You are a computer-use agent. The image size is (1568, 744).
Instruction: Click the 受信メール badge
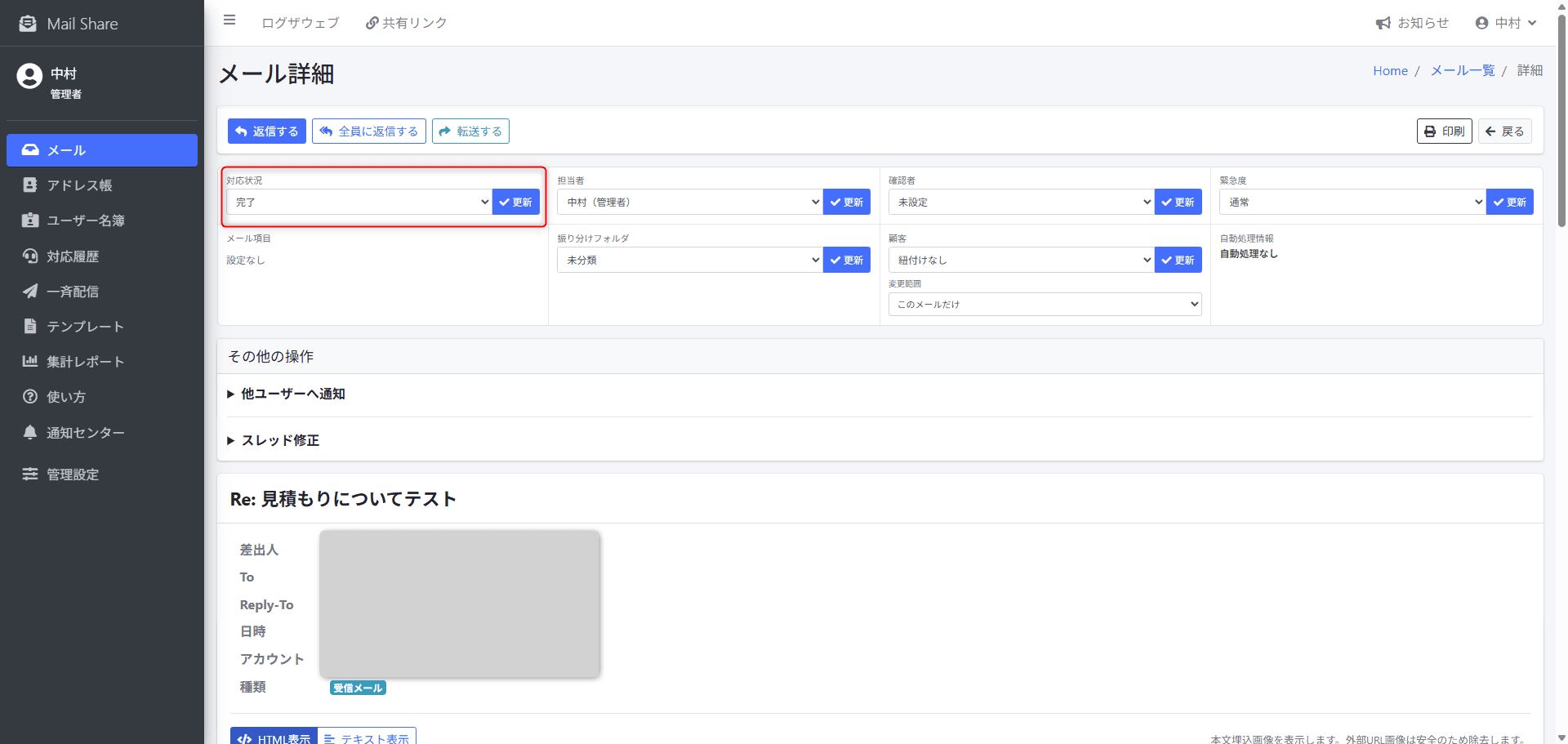point(358,688)
